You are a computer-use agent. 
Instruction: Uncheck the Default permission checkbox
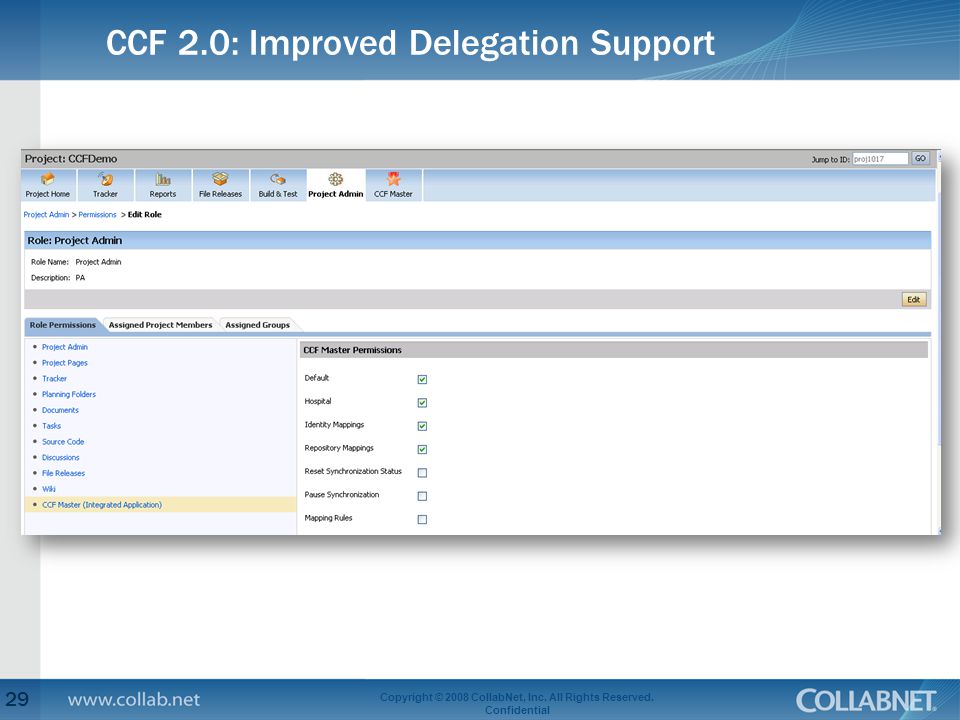pos(422,380)
